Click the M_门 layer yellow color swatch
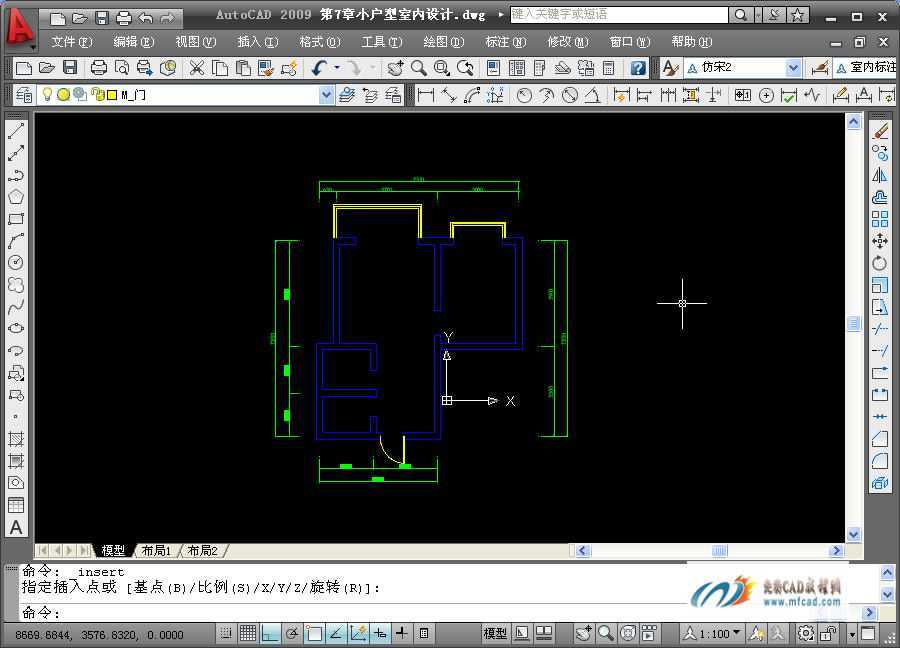 [x=112, y=95]
